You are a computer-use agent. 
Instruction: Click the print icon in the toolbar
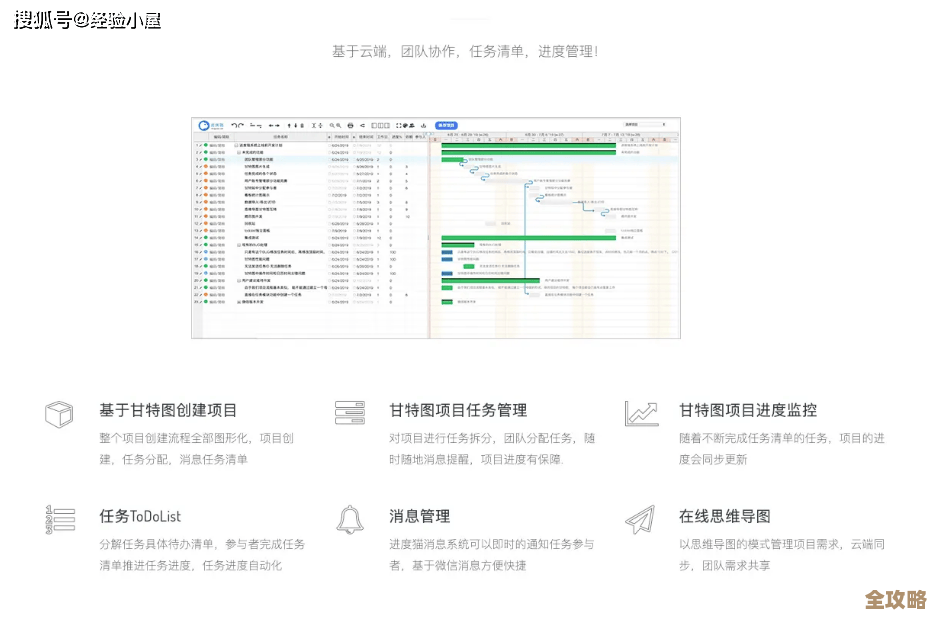[x=350, y=125]
